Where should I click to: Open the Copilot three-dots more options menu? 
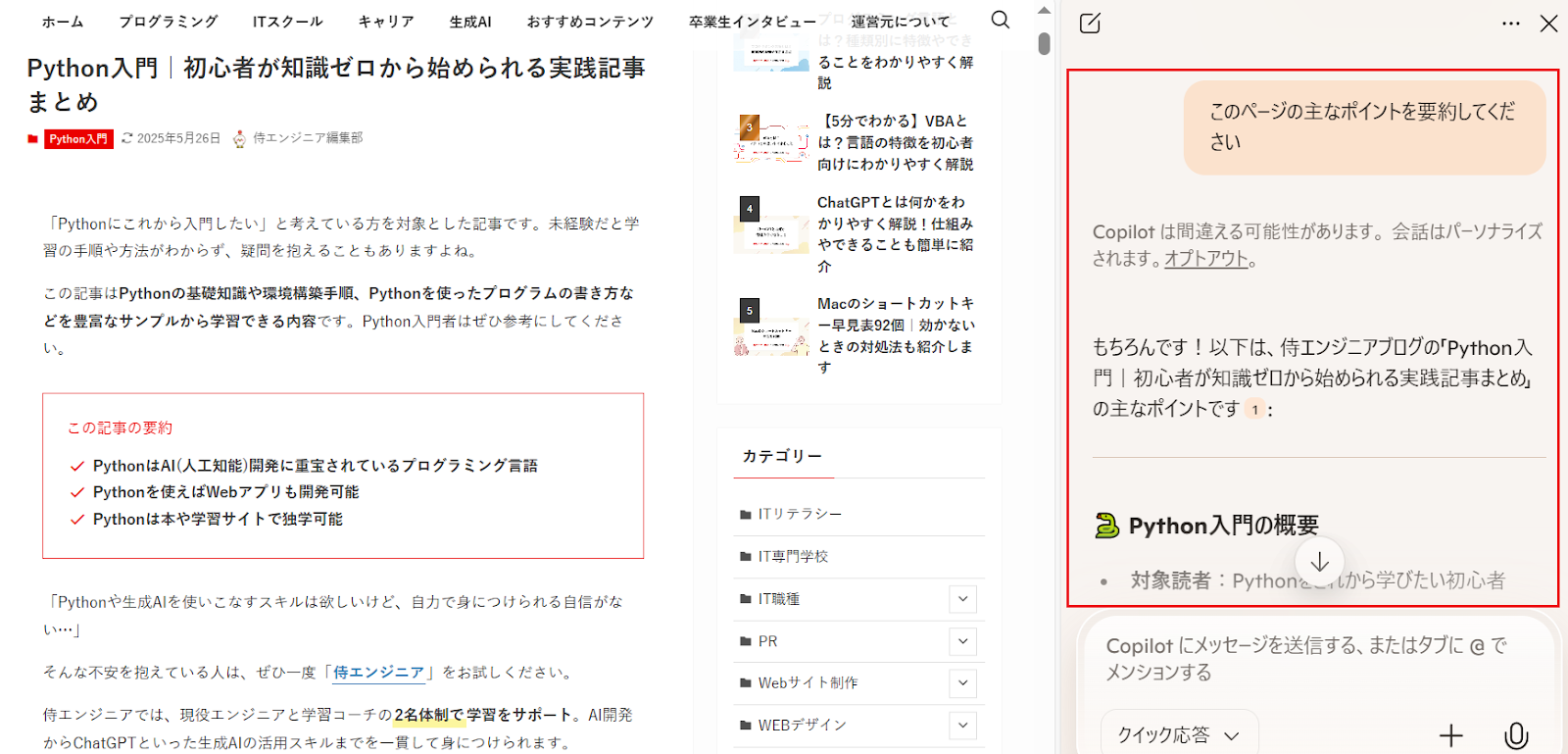pyautogui.click(x=1511, y=24)
